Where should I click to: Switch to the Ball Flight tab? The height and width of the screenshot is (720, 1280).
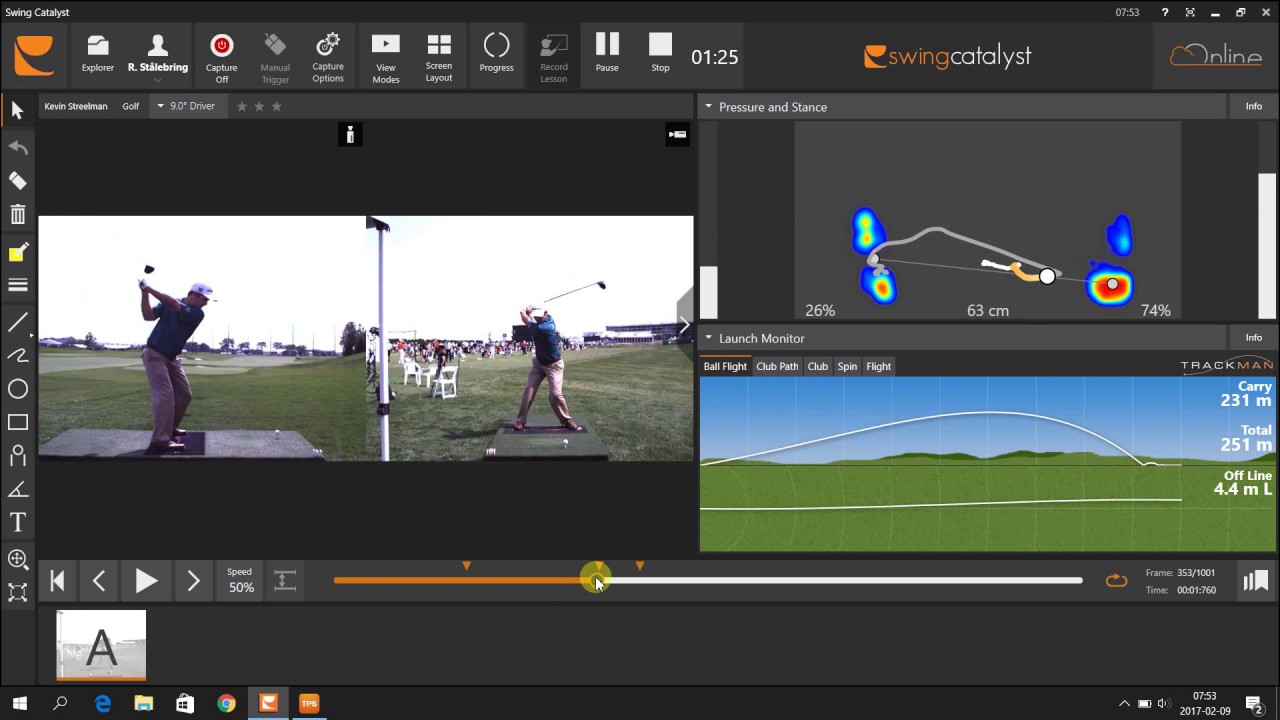(725, 366)
